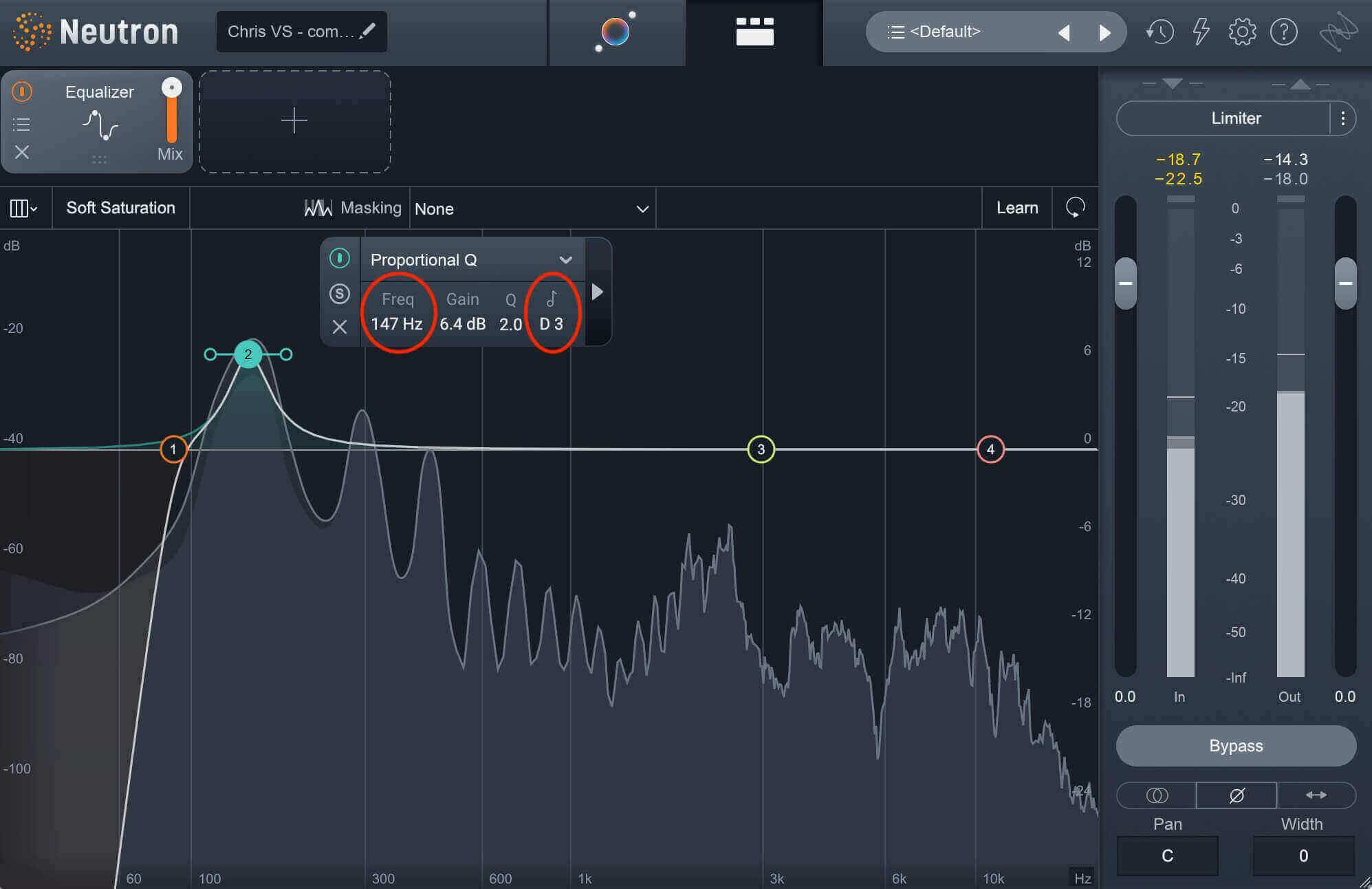
Task: Click the Equalizer curve module icon
Action: (x=100, y=125)
